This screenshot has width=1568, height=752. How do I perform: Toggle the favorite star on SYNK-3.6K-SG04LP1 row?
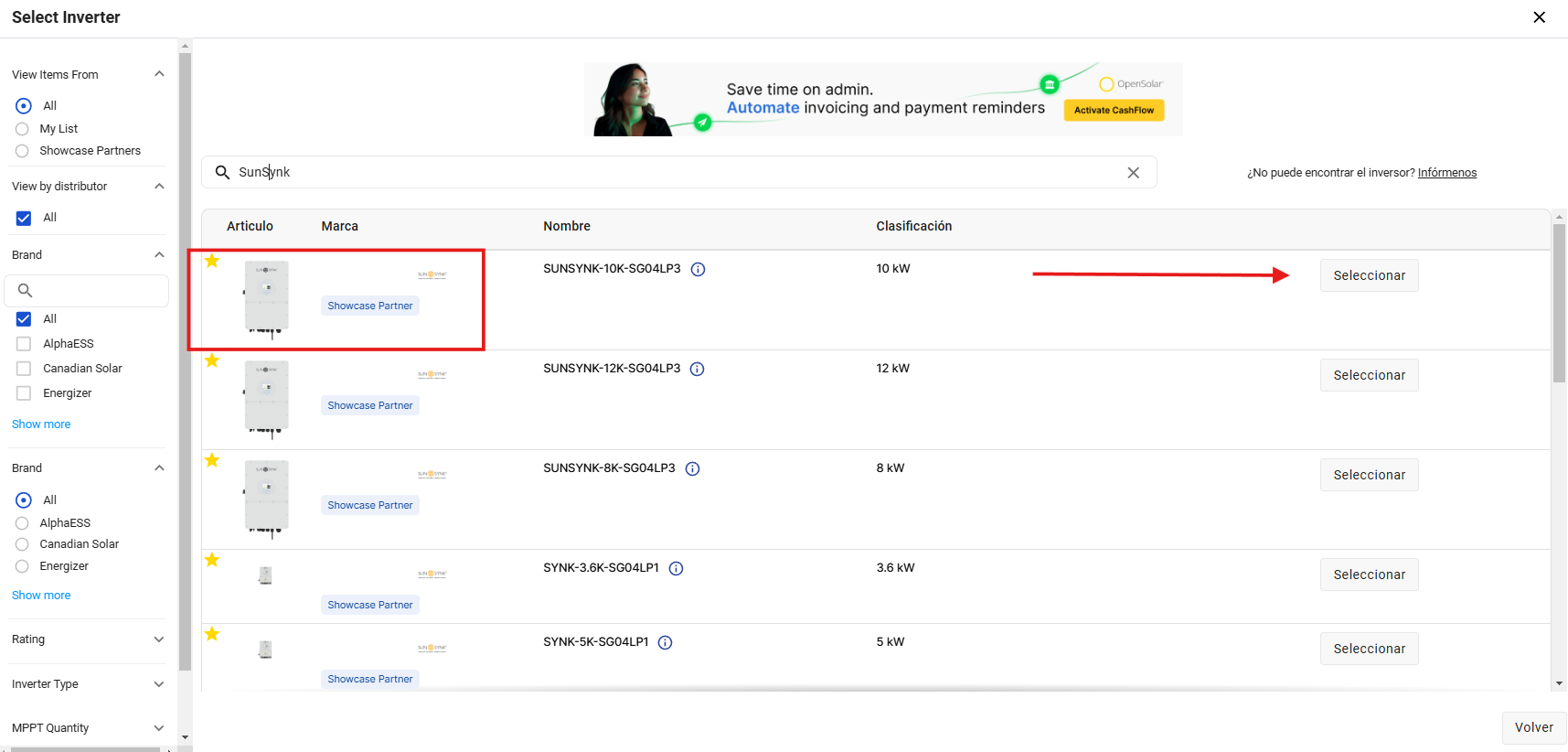point(212,560)
